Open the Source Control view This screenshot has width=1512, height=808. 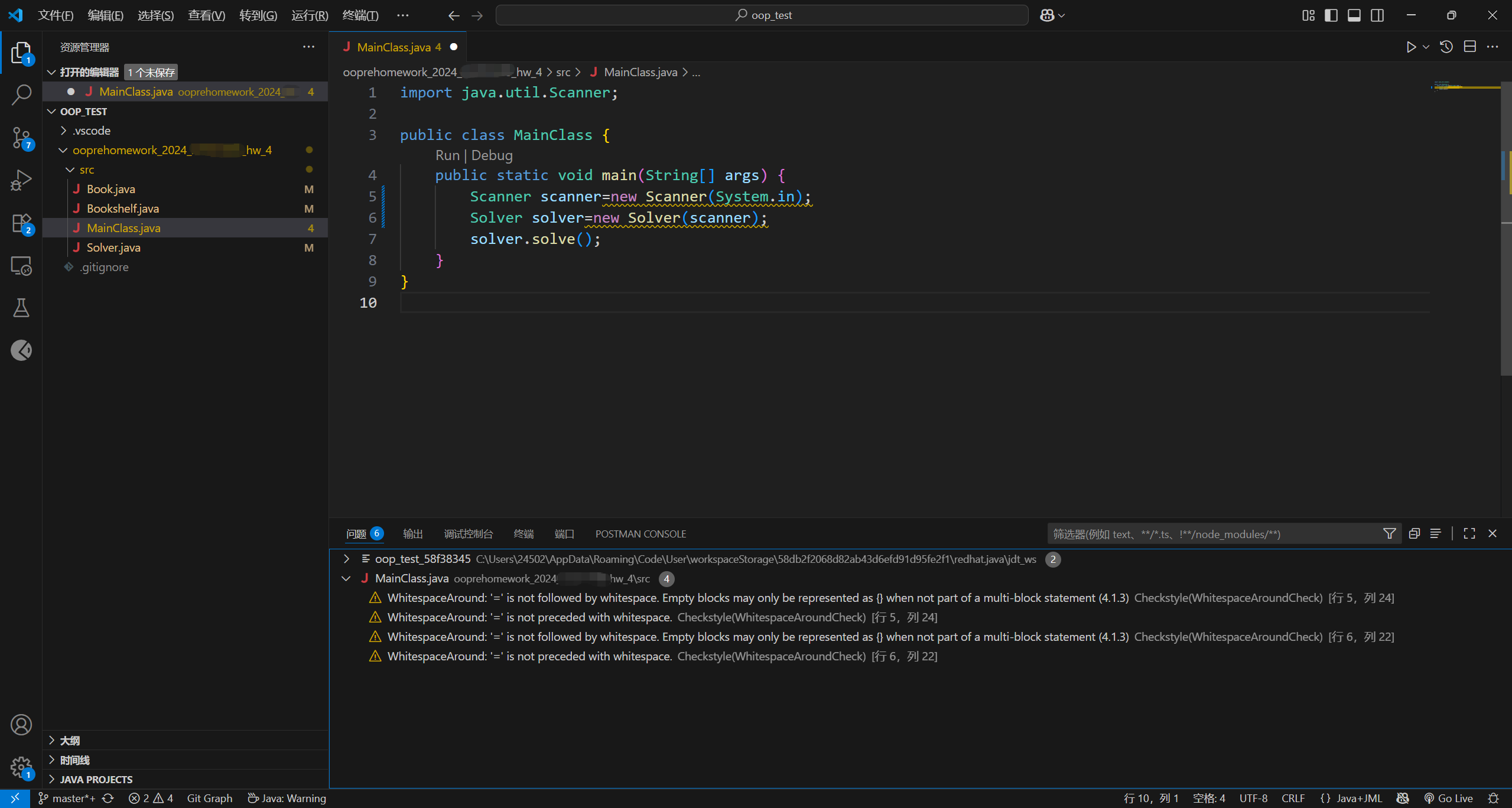[21, 138]
